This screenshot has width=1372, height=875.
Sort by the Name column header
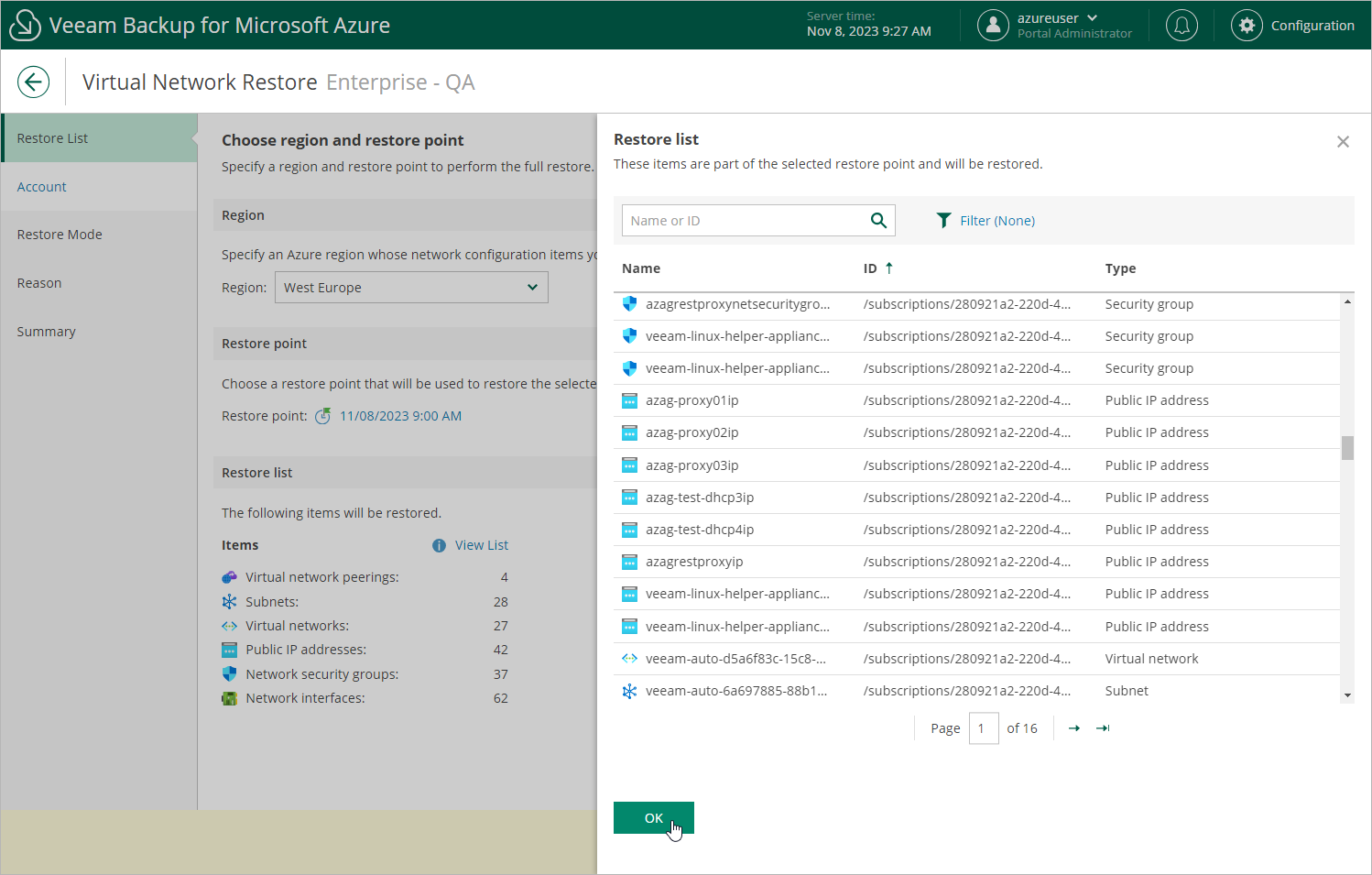641,268
